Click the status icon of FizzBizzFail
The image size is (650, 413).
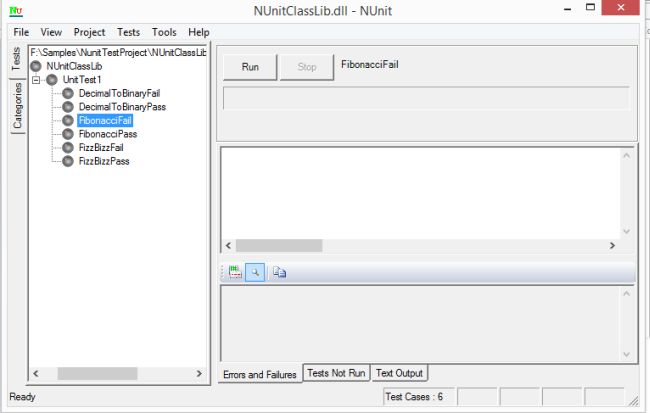point(68,148)
